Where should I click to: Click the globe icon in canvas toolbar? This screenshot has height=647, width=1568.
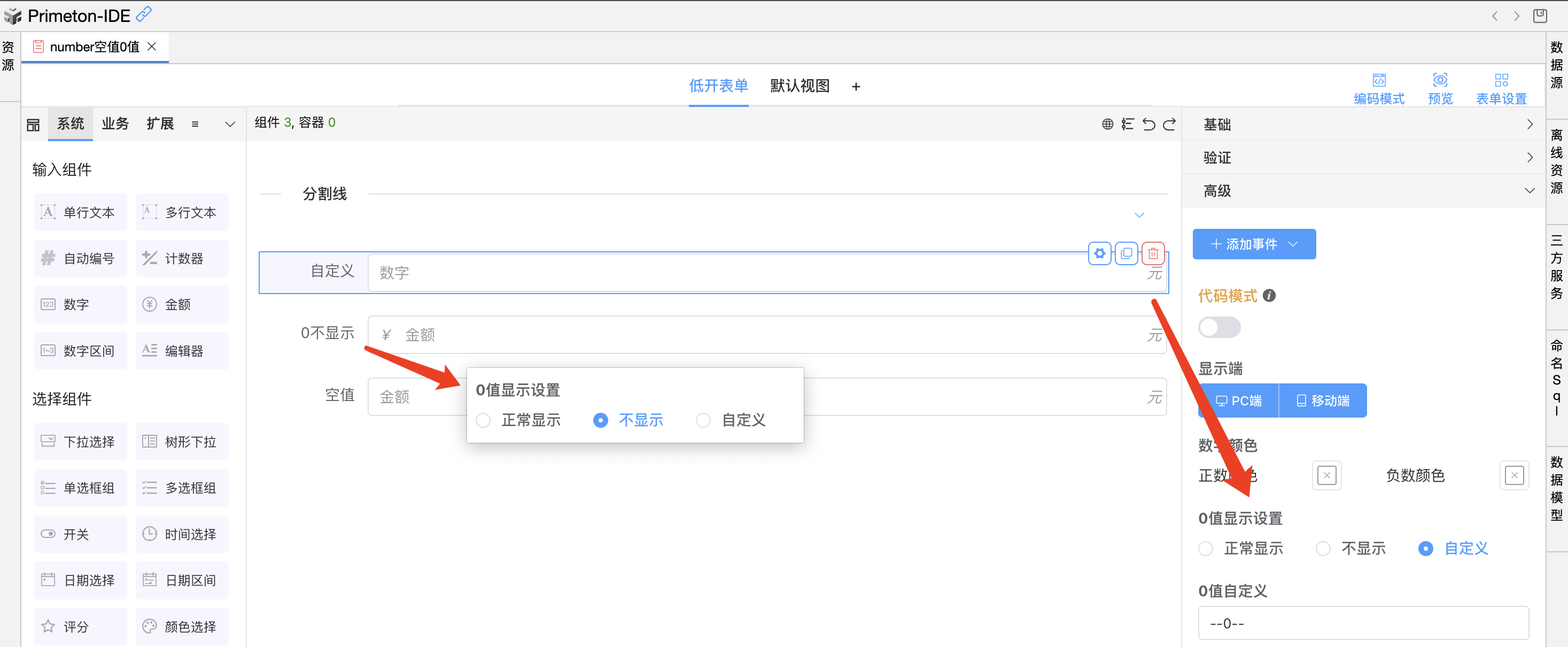[x=1107, y=124]
